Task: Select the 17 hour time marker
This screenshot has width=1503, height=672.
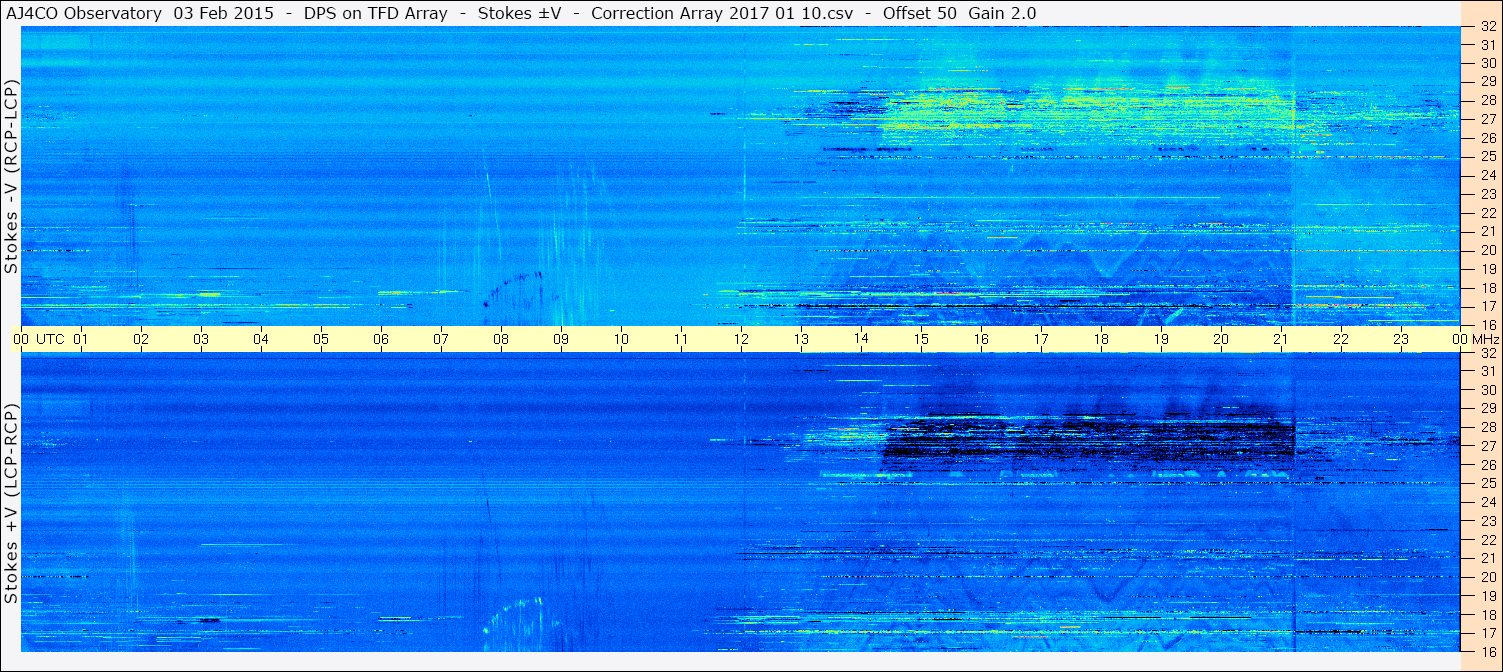Action: click(1041, 339)
